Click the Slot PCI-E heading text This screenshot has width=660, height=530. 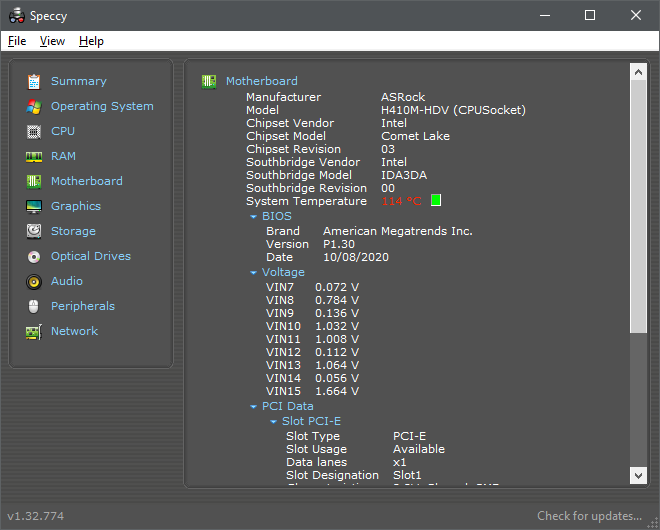tap(311, 421)
